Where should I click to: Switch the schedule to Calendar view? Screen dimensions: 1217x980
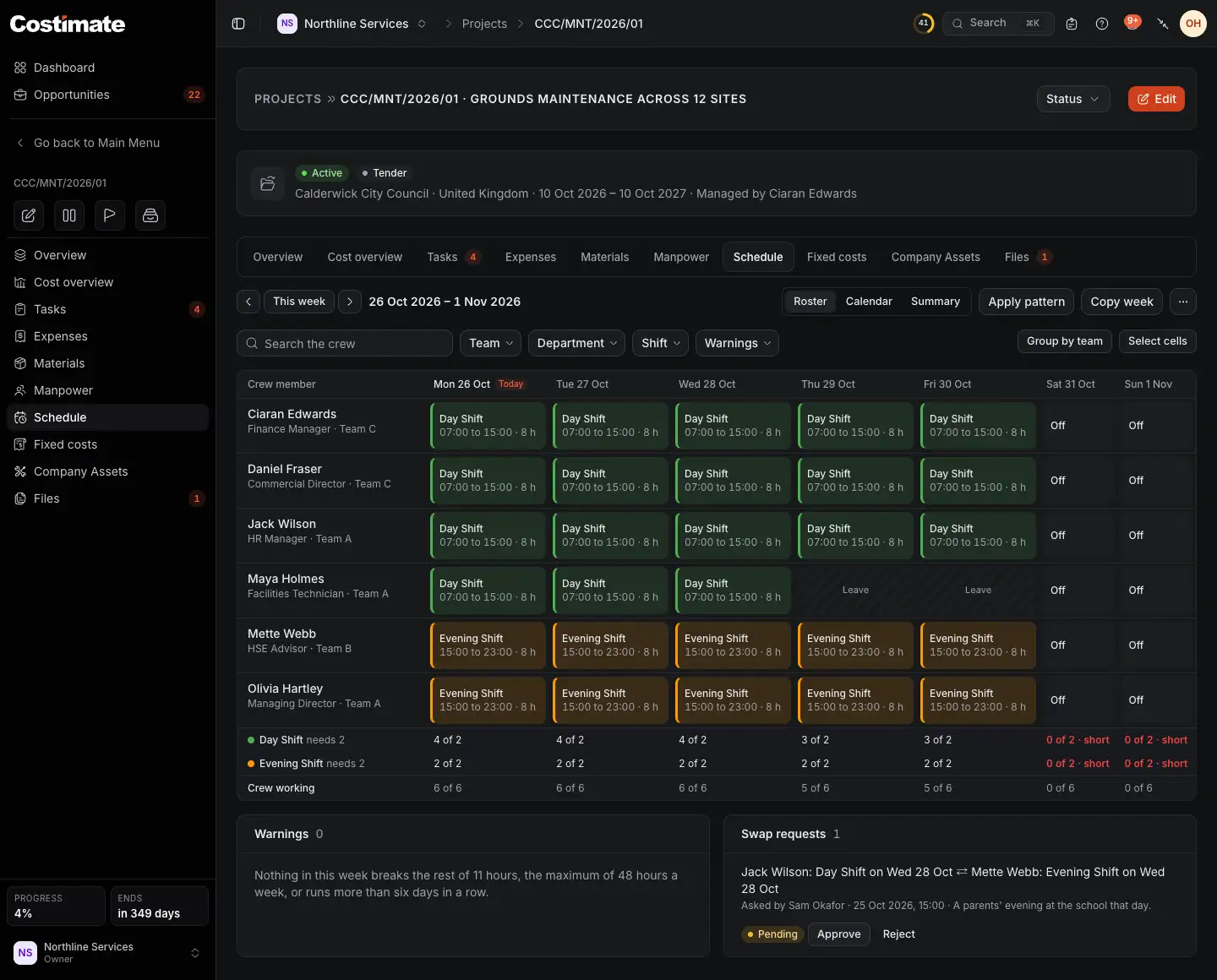[869, 302]
